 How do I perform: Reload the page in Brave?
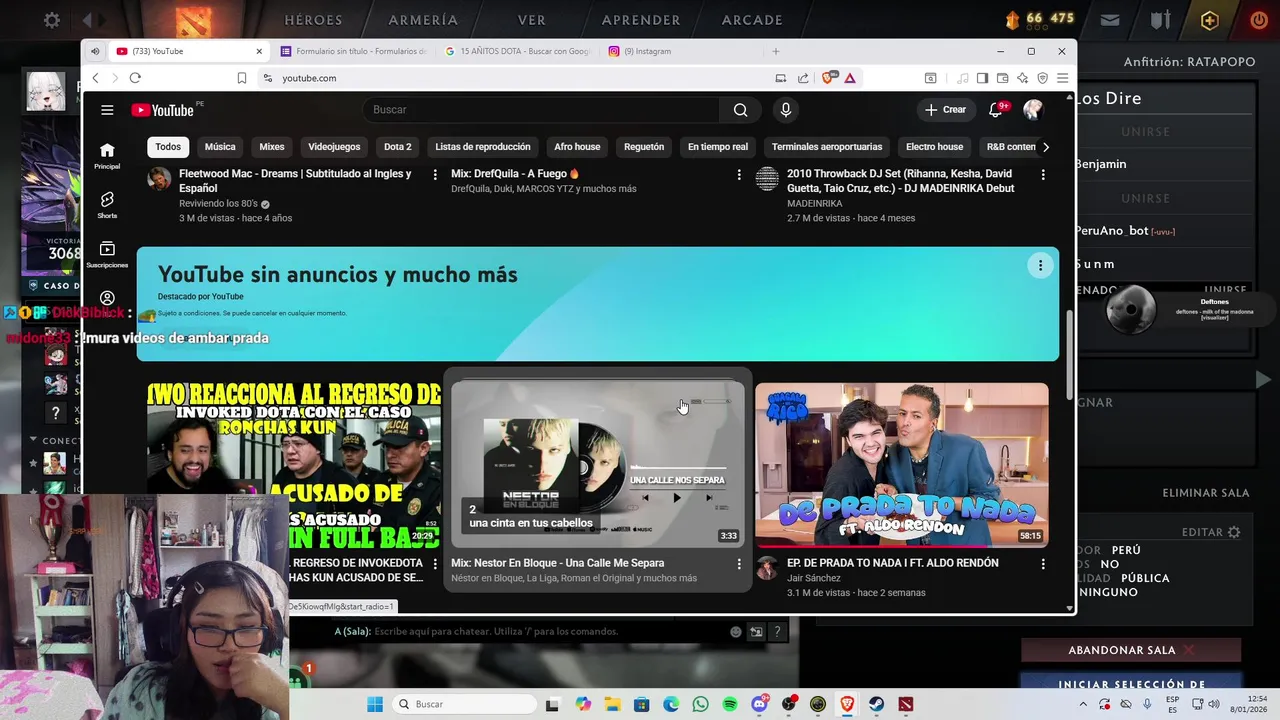point(135,78)
